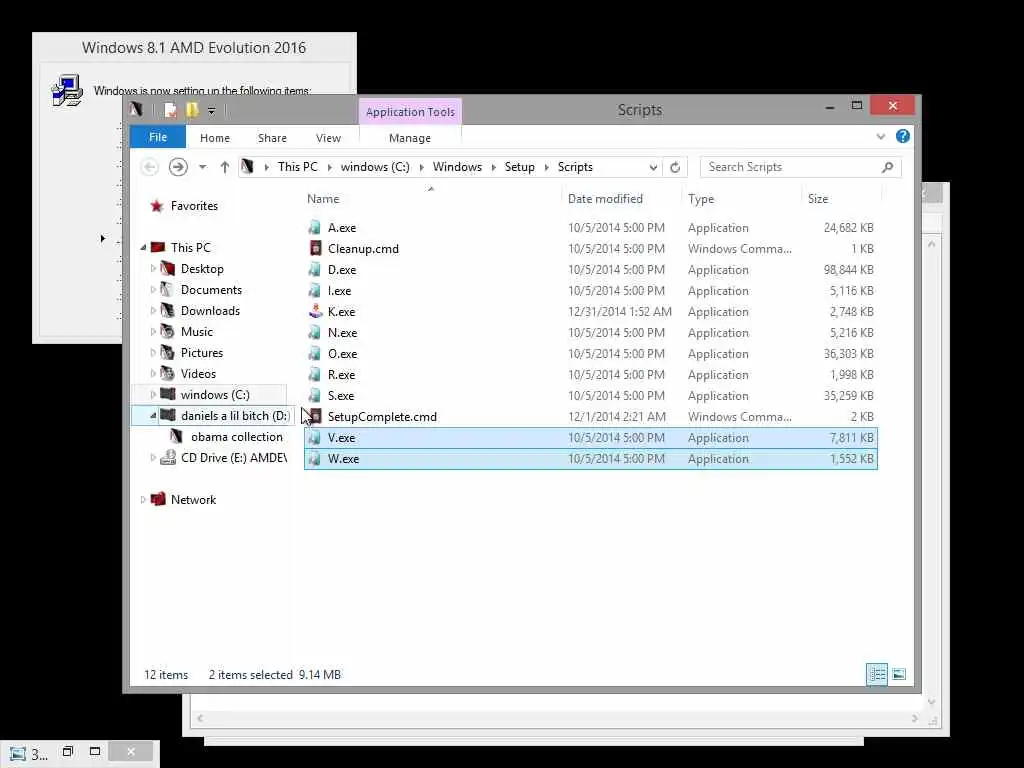Viewport: 1024px width, 768px height.
Task: Sort by the Date modified column header
Action: pos(620,199)
